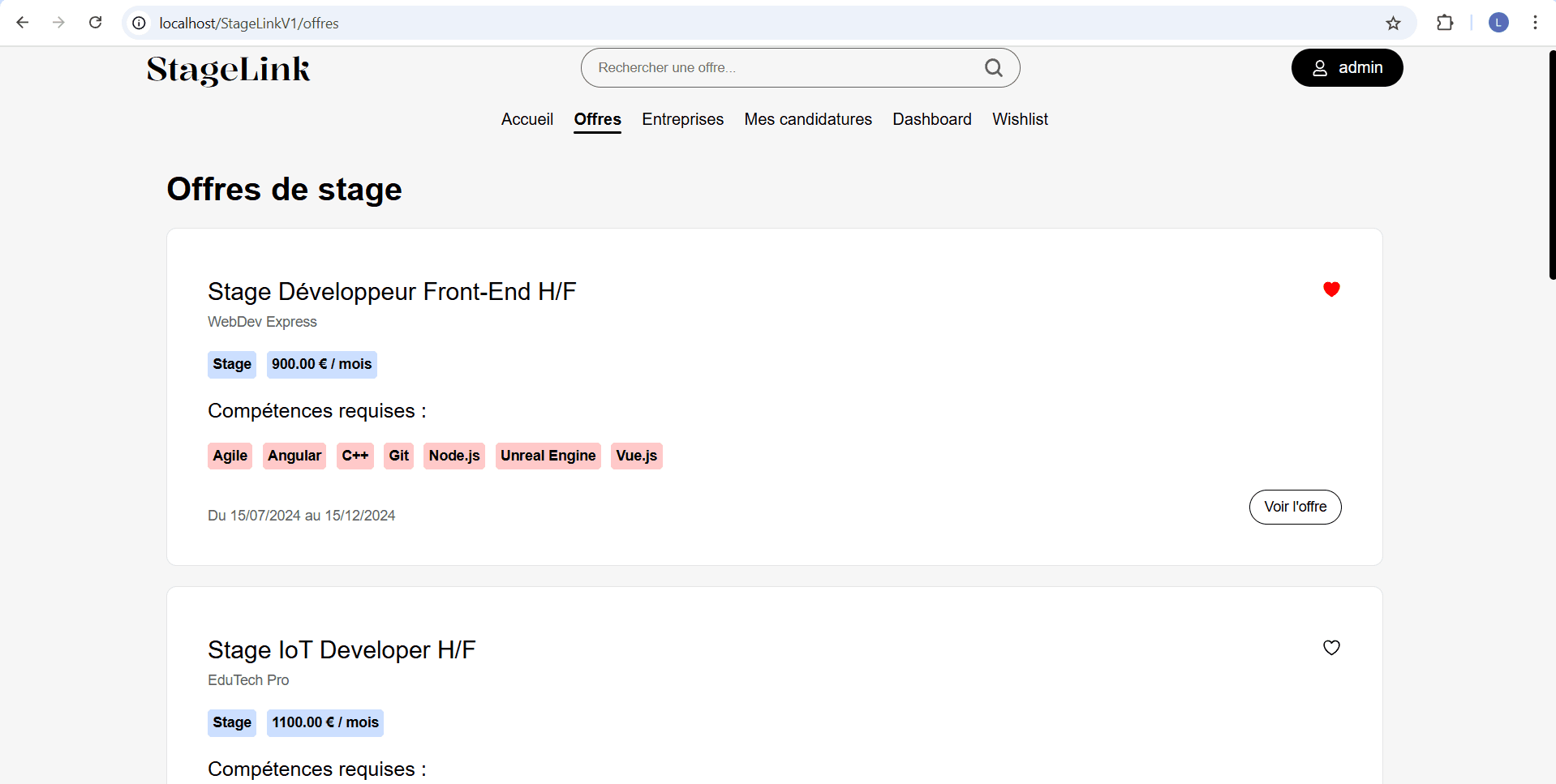Navigate to the Dashboard link
Image resolution: width=1556 pixels, height=784 pixels.
pos(932,119)
